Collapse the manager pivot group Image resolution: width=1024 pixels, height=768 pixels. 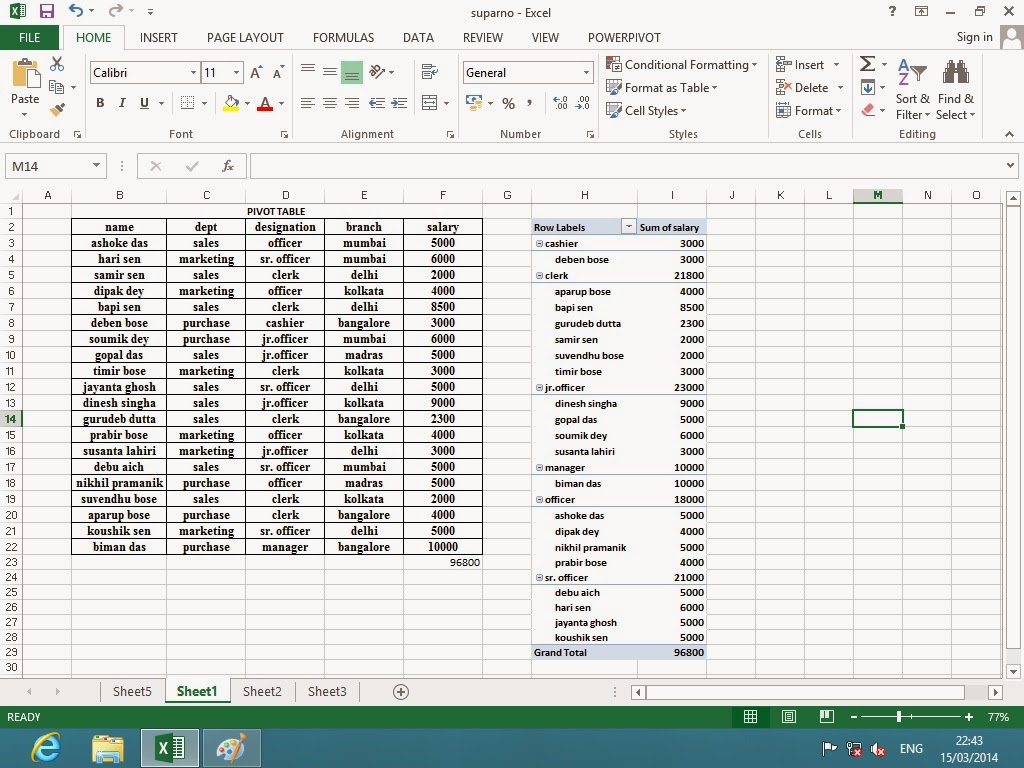click(539, 468)
